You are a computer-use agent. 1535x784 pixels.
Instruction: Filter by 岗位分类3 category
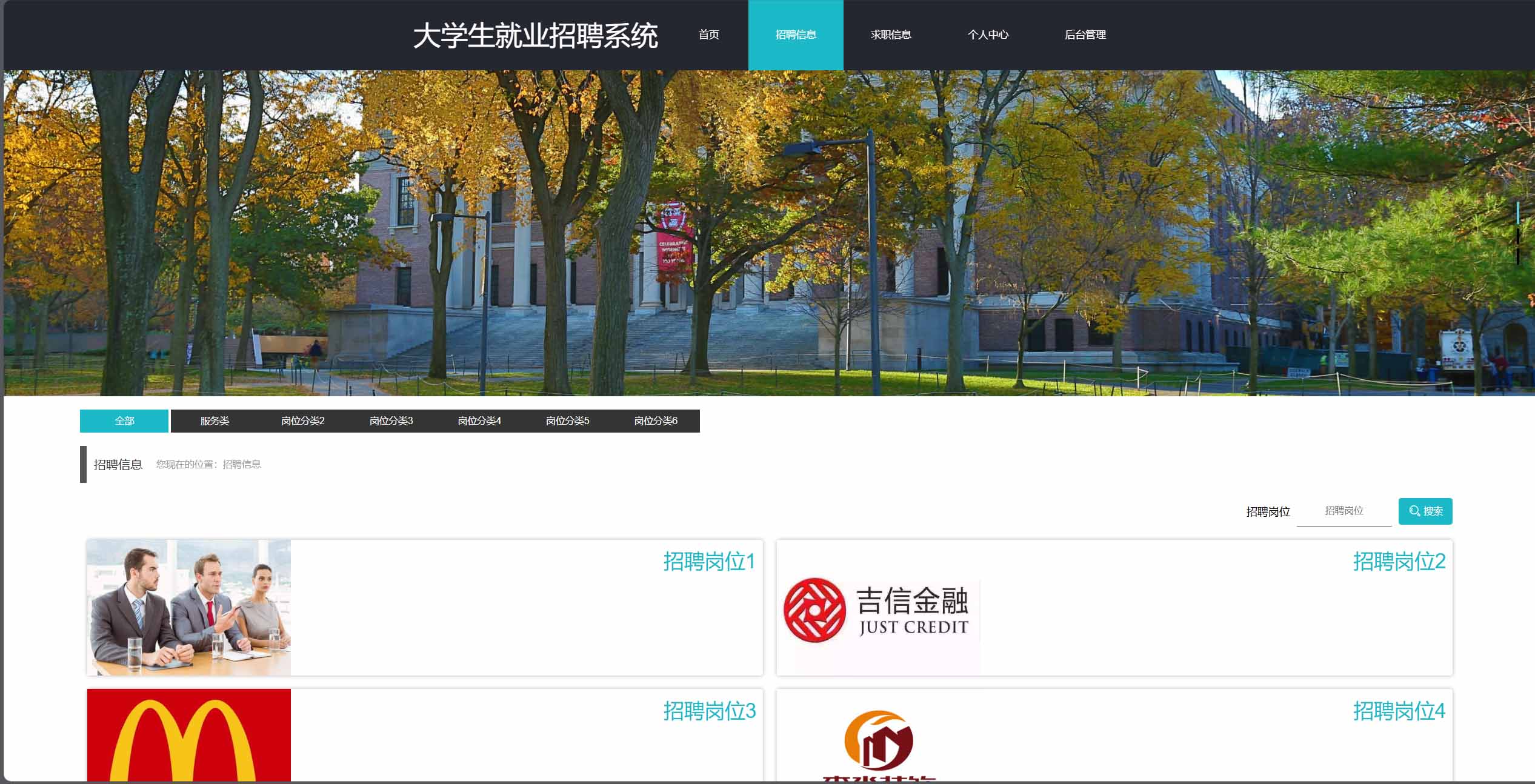point(391,420)
